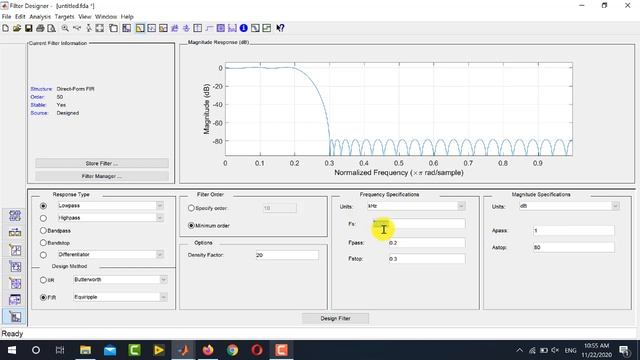Click the Density Factor field
Viewport: 640px width, 360px height.
point(287,255)
